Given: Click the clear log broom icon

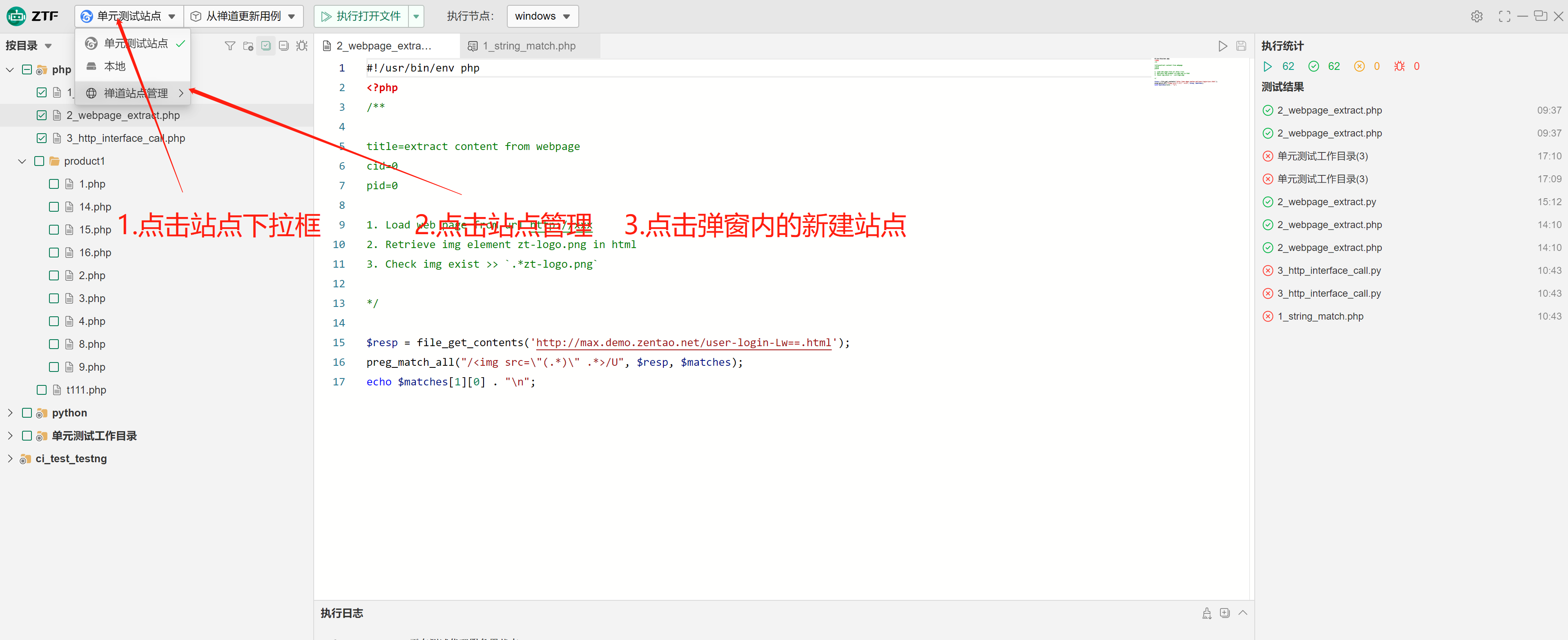Looking at the screenshot, I should coord(1207,613).
